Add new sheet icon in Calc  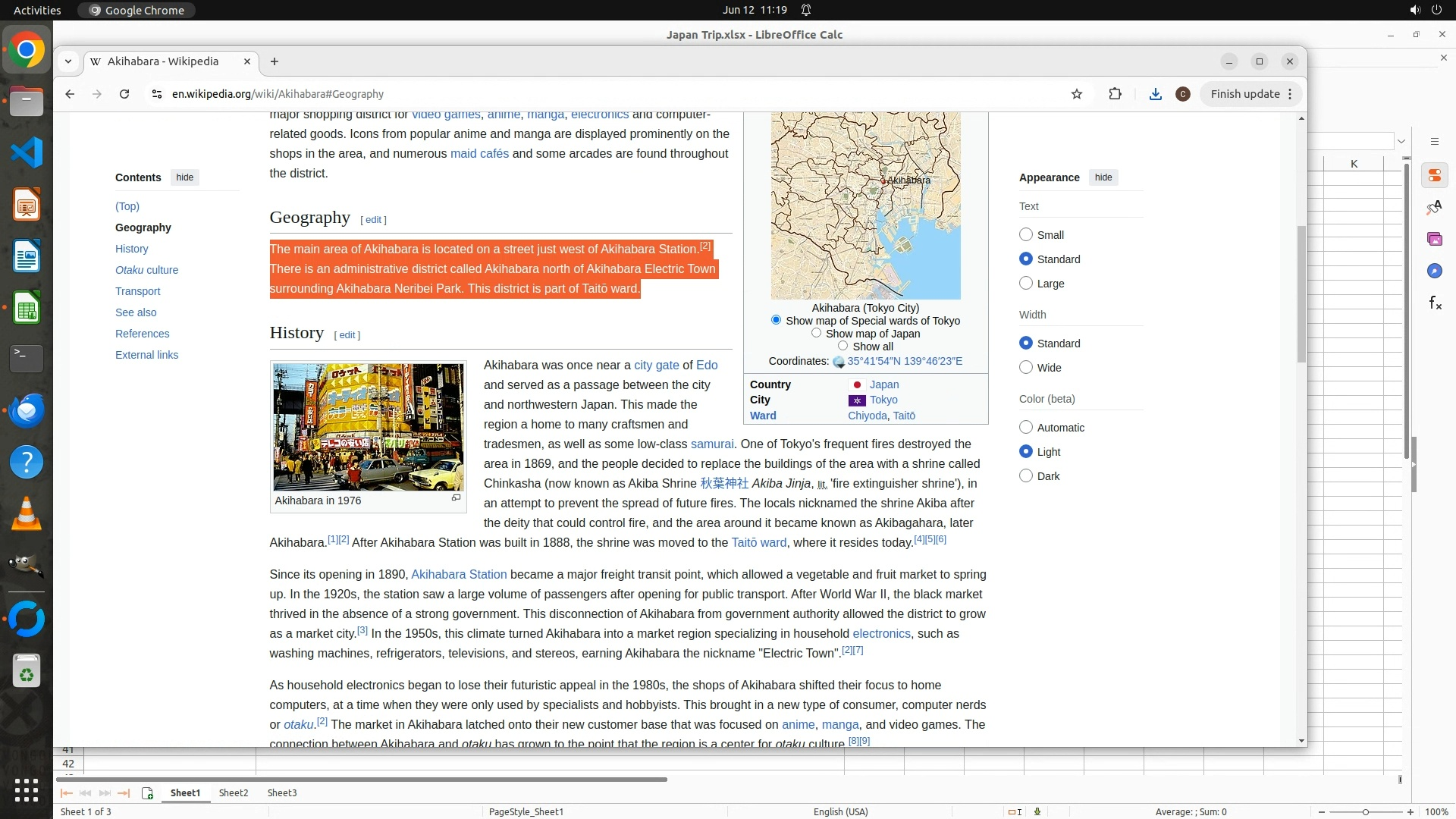pyautogui.click(x=147, y=793)
